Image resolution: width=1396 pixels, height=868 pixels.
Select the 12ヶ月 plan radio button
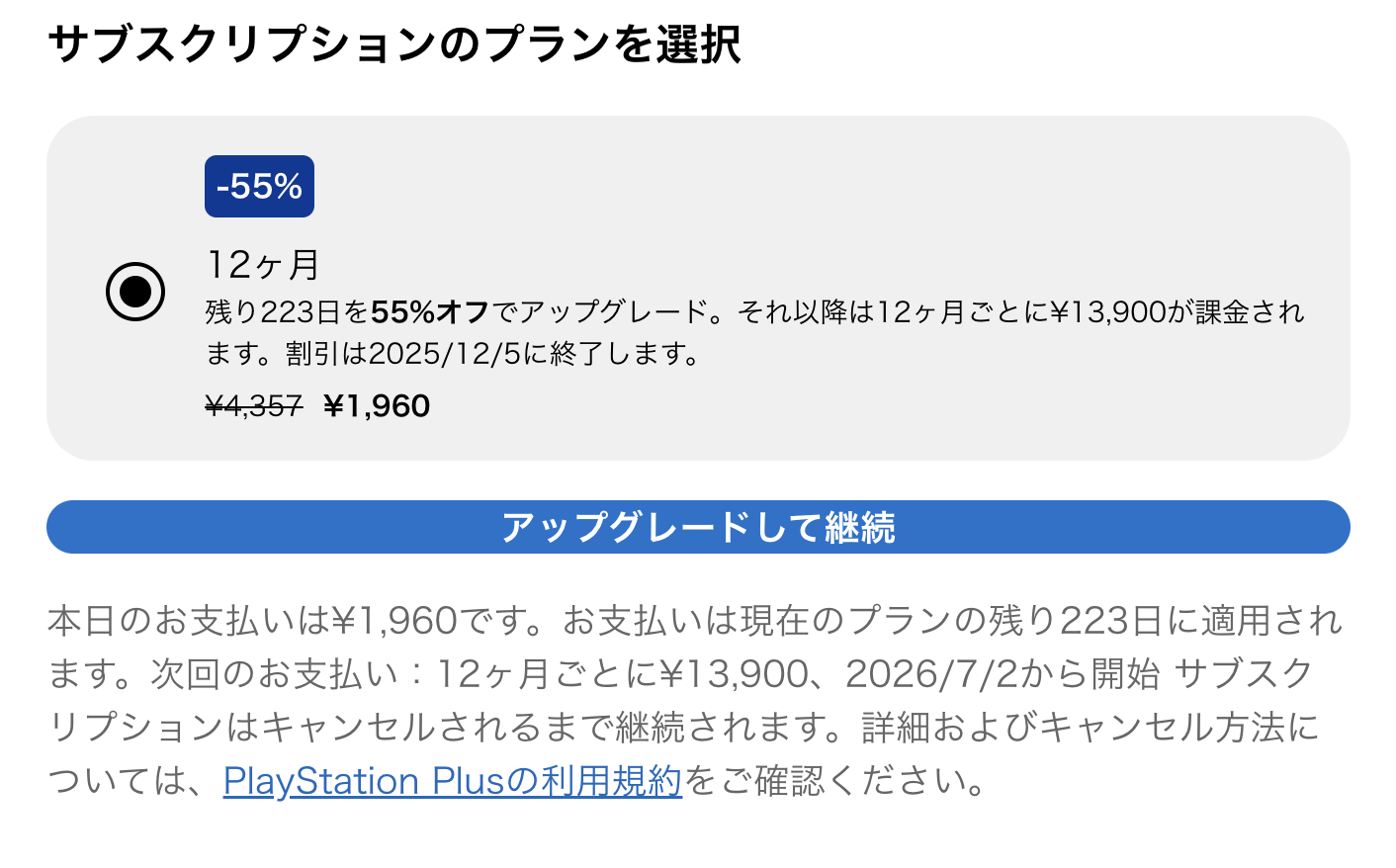[135, 292]
